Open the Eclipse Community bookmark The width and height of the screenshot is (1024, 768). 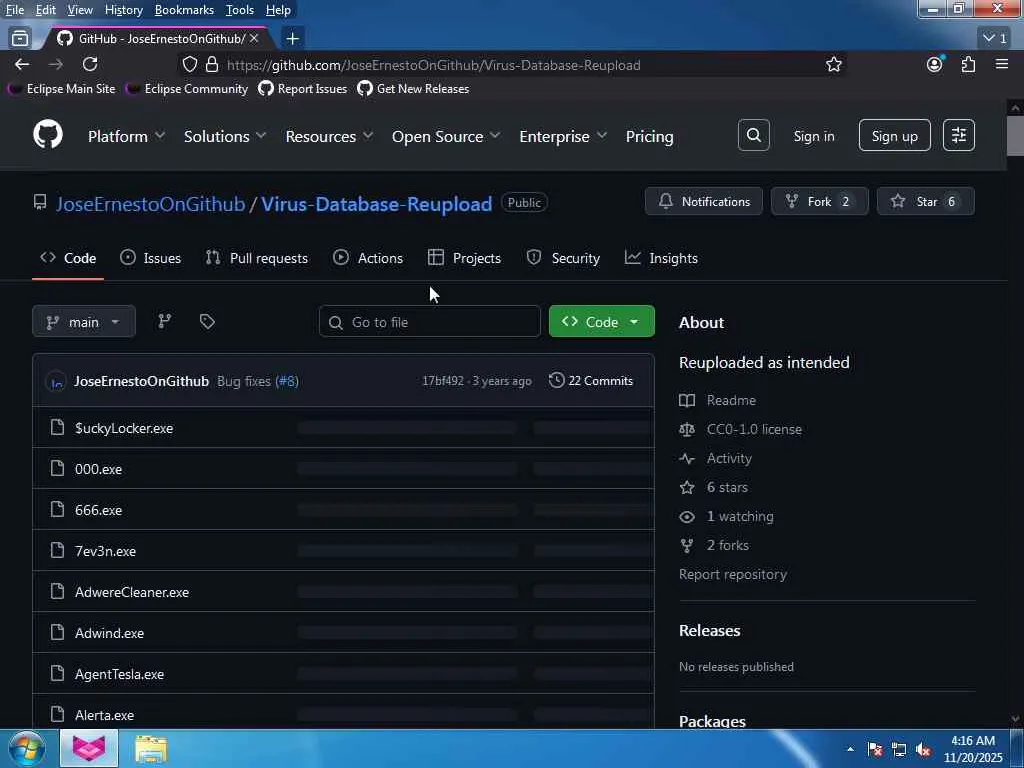[x=187, y=89]
